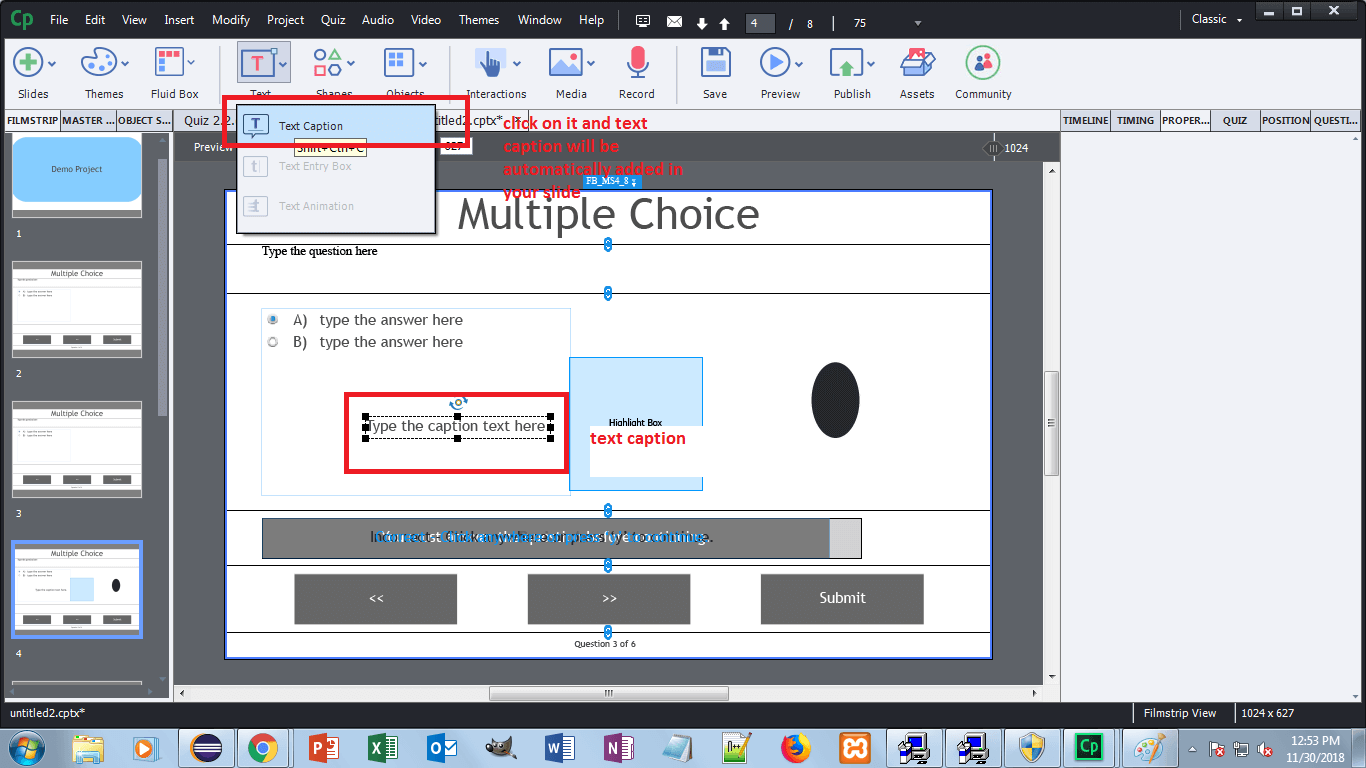
Task: Expand Objects dropdown arrow
Action: click(423, 64)
